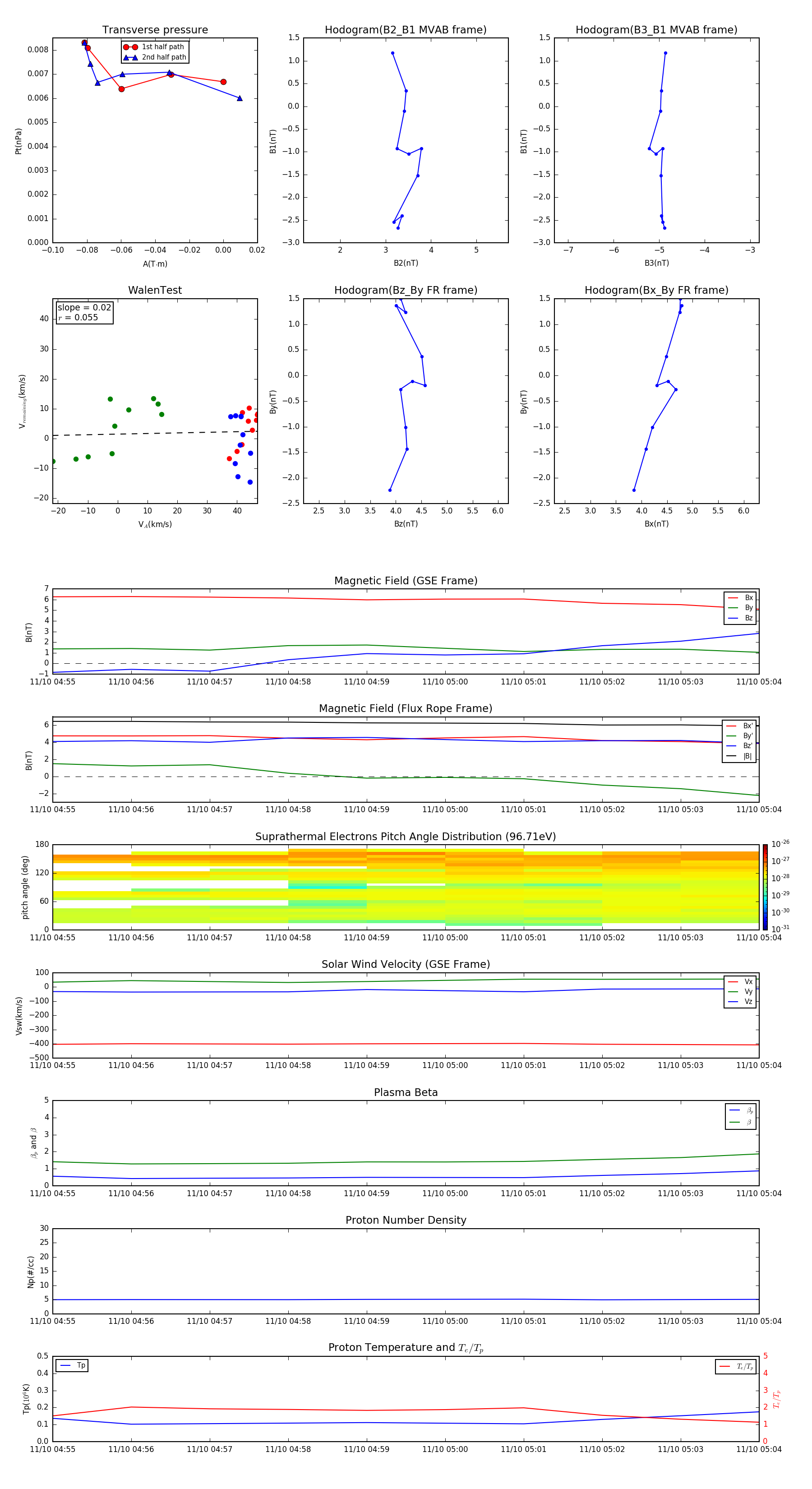Viewport: 812px width, 1489px height.
Task: Click "11/10 04:55" tick under Proton Temperature plot
Action: pyautogui.click(x=53, y=1449)
